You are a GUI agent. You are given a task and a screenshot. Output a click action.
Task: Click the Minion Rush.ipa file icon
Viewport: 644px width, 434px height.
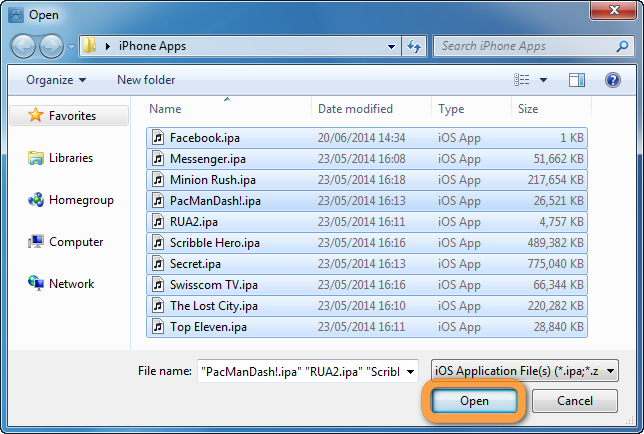(158, 179)
